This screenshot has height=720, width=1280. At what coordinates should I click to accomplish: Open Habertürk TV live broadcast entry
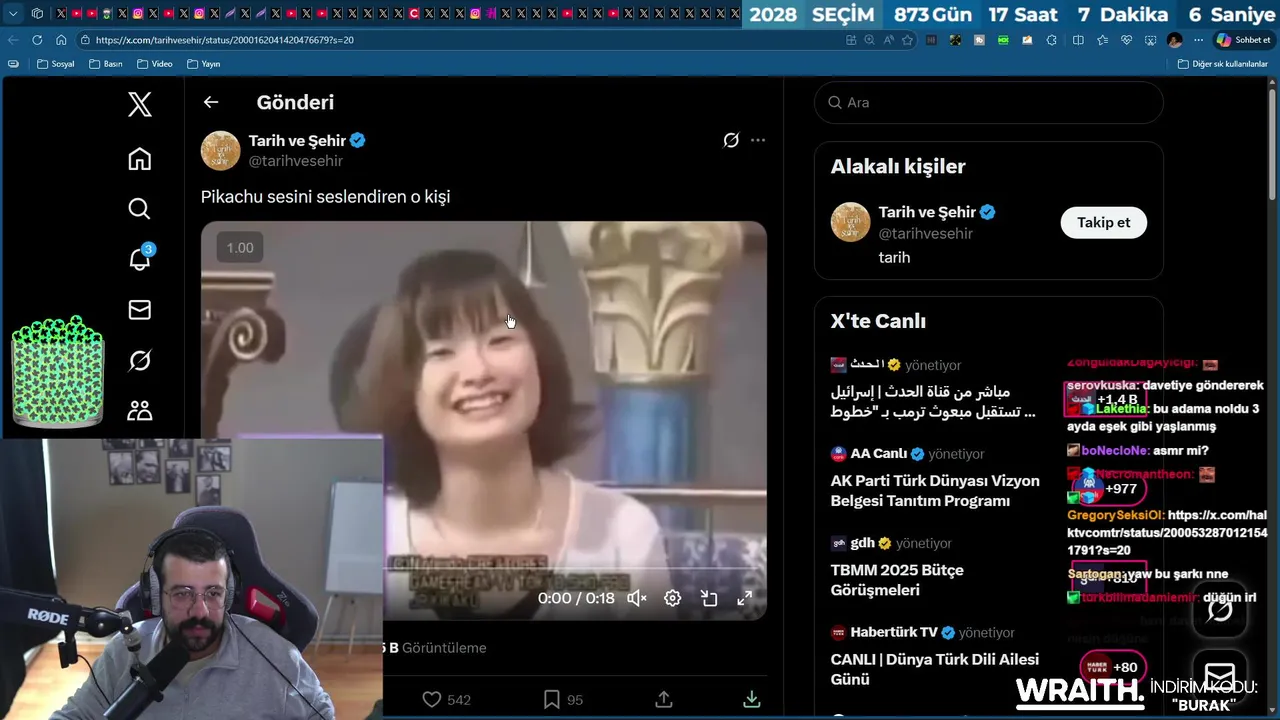click(x=935, y=656)
